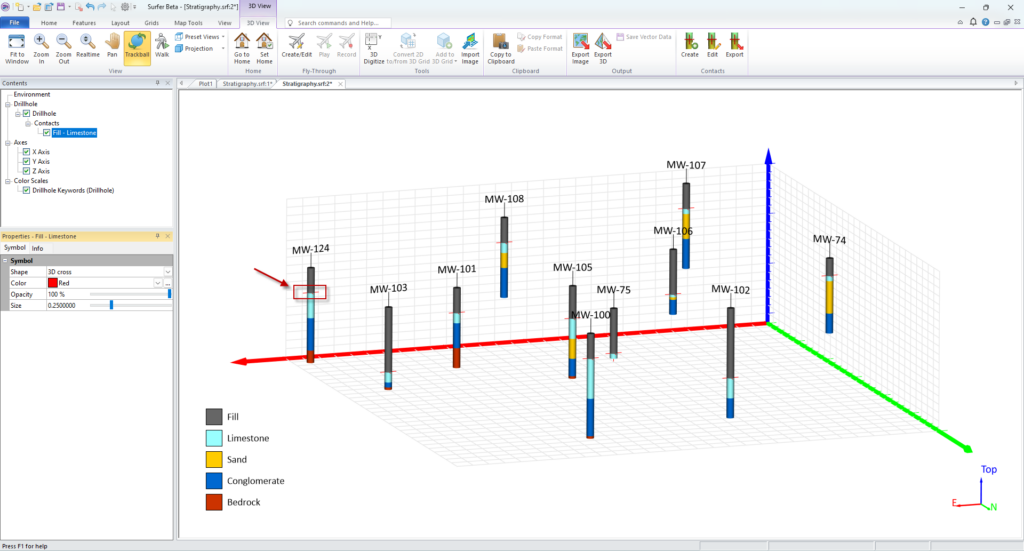This screenshot has width=1024, height=551.
Task: Click the Fit to Window tool
Action: (x=17, y=47)
